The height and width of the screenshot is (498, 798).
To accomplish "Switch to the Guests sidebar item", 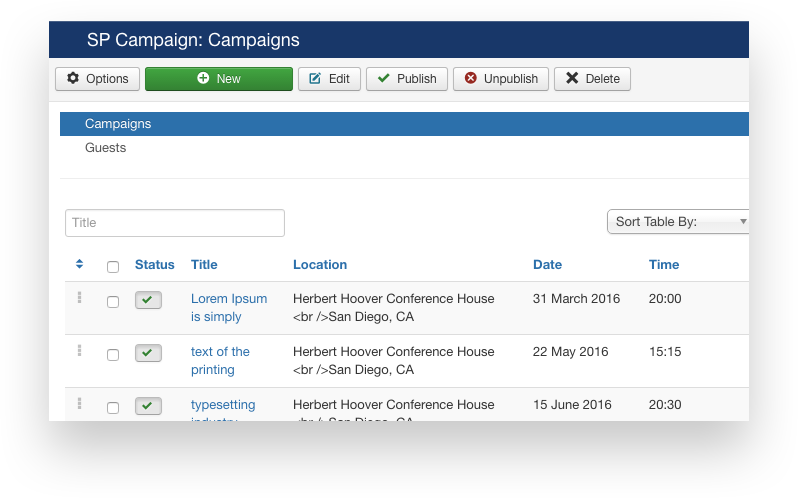I will tap(105, 148).
